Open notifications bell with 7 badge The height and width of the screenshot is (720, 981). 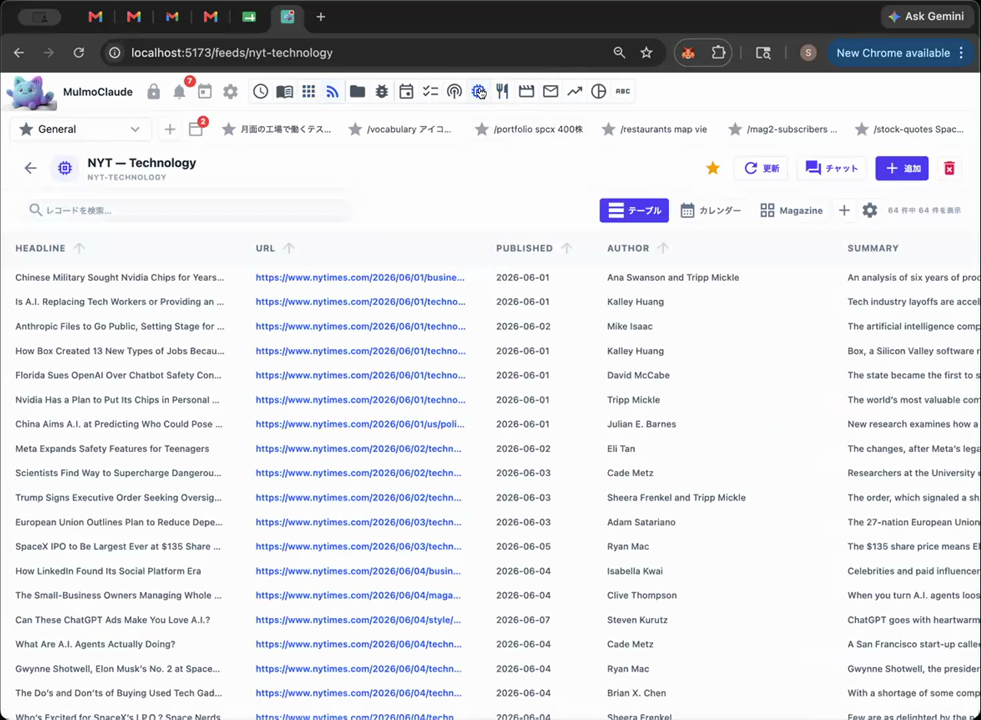pos(180,91)
